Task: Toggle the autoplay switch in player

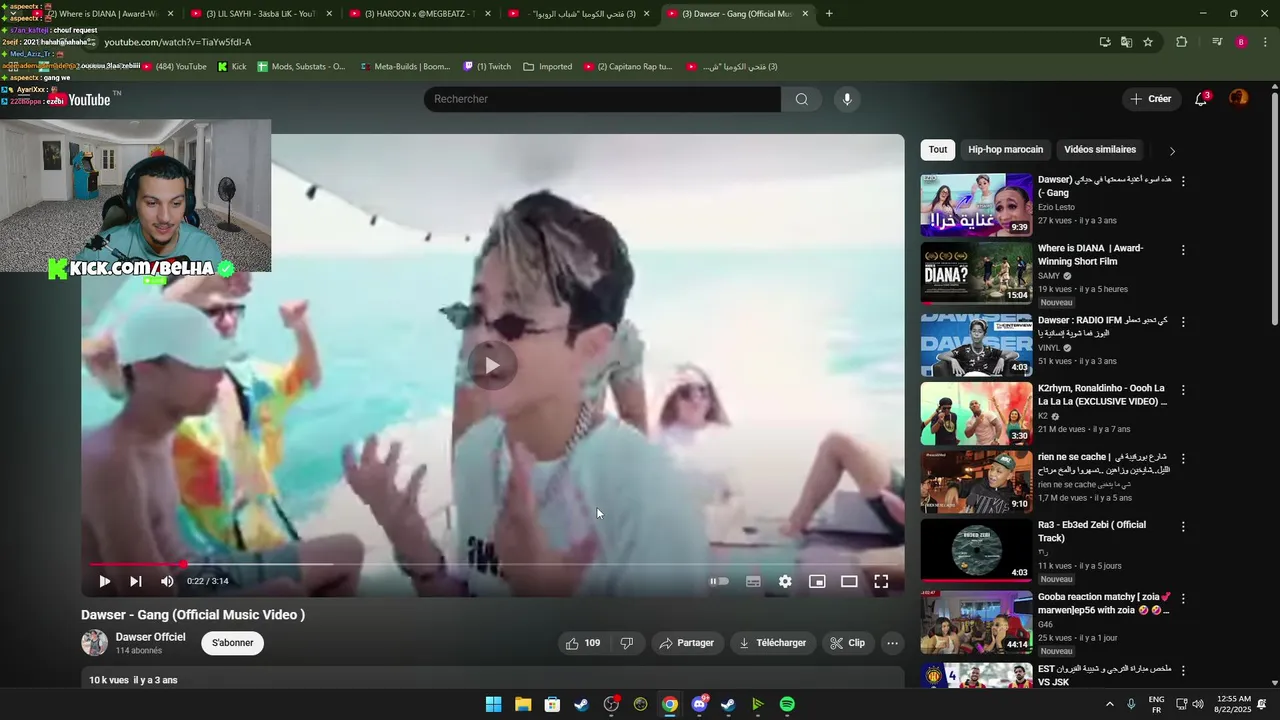Action: point(719,581)
